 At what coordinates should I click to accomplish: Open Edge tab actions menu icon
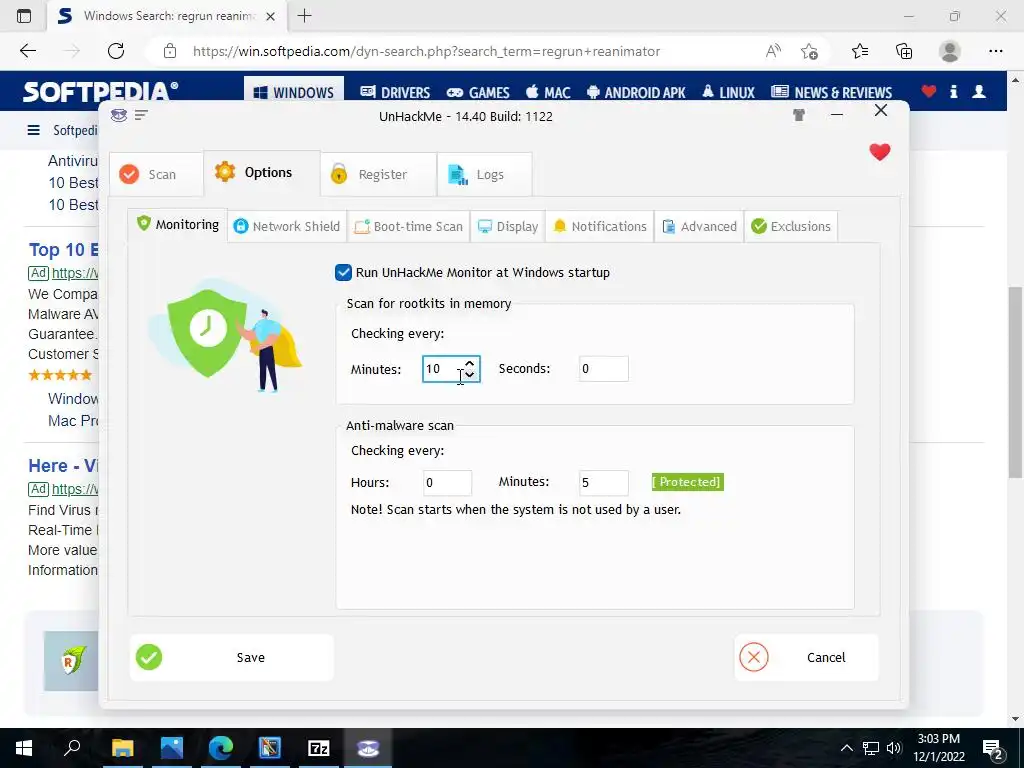pyautogui.click(x=24, y=16)
